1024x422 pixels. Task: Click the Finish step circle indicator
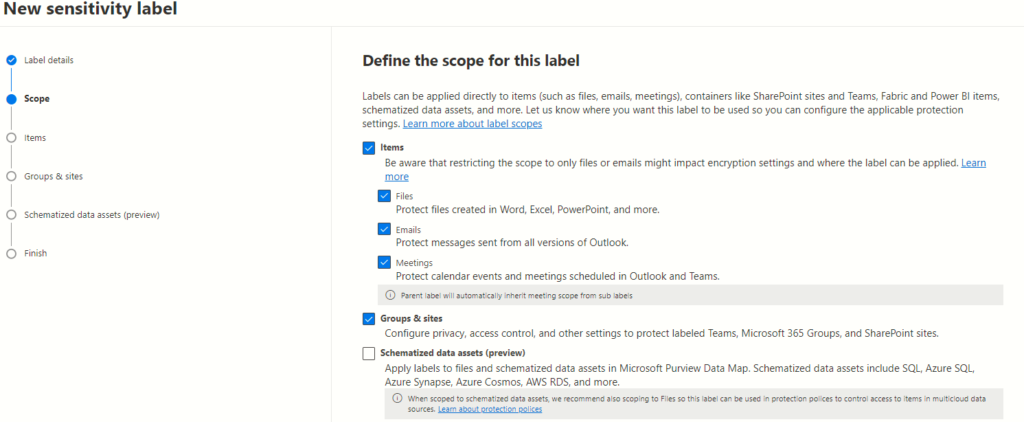point(11,254)
